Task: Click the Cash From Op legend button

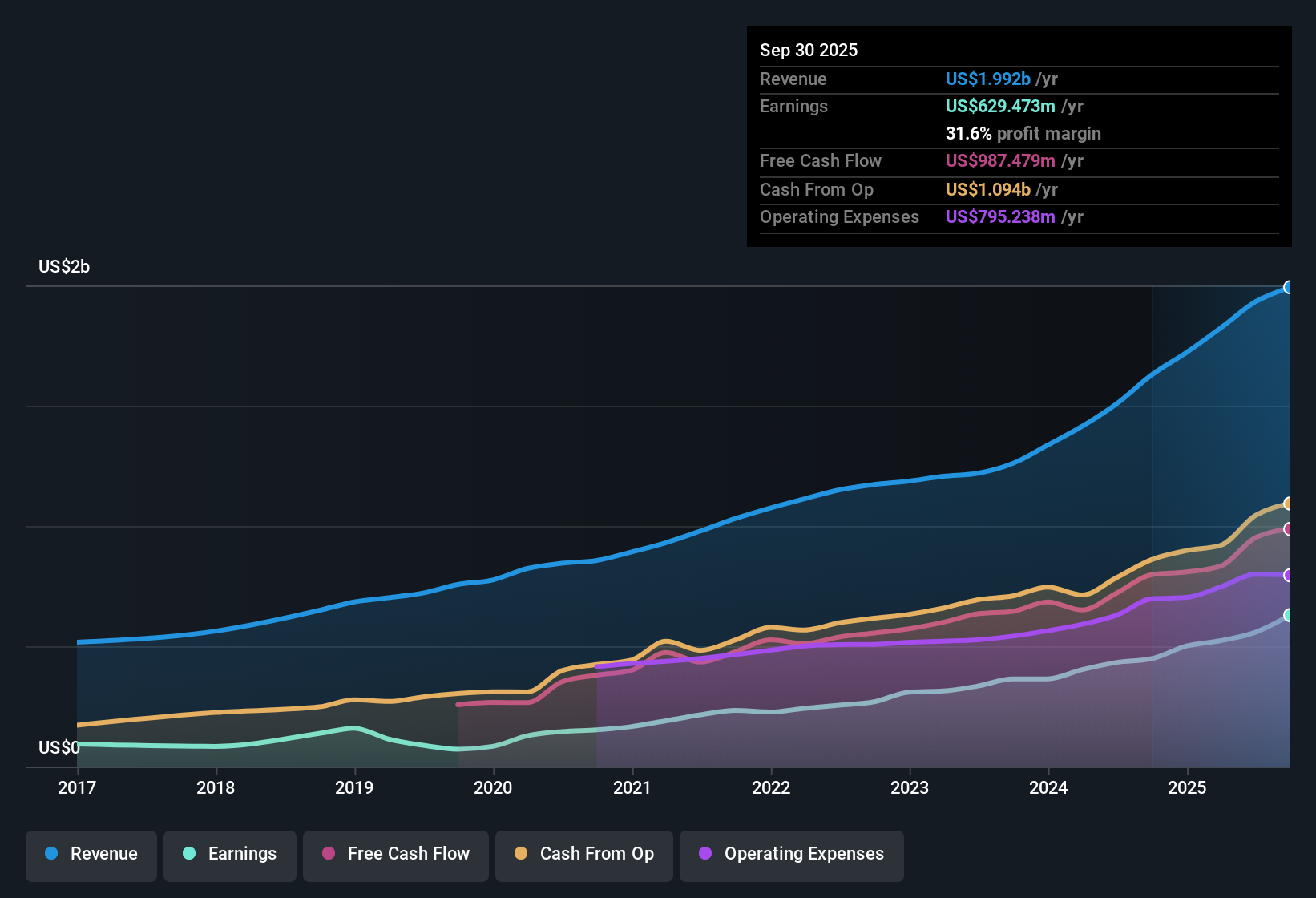Action: [583, 854]
